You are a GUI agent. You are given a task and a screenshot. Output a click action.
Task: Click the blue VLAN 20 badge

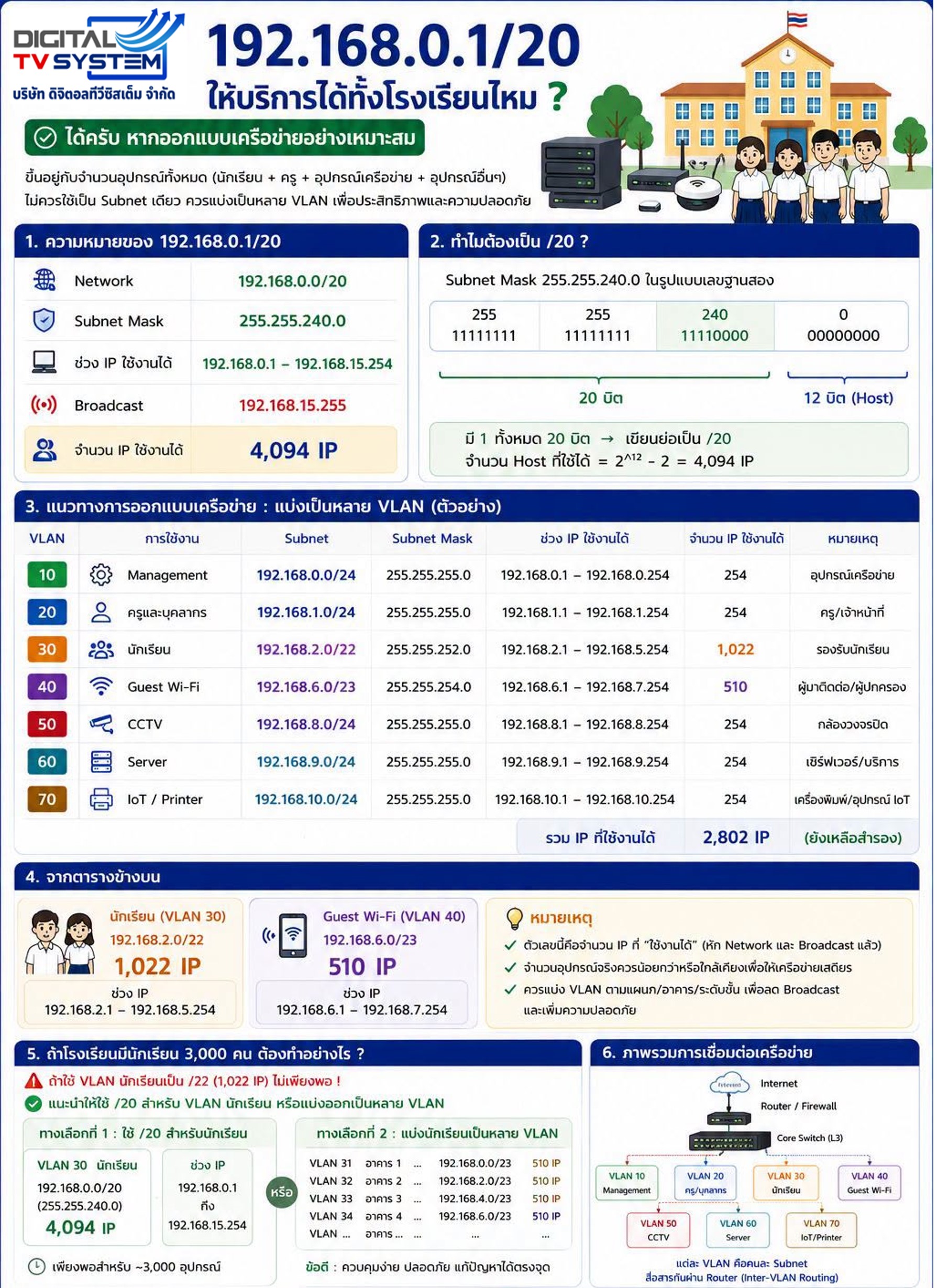pos(47,612)
